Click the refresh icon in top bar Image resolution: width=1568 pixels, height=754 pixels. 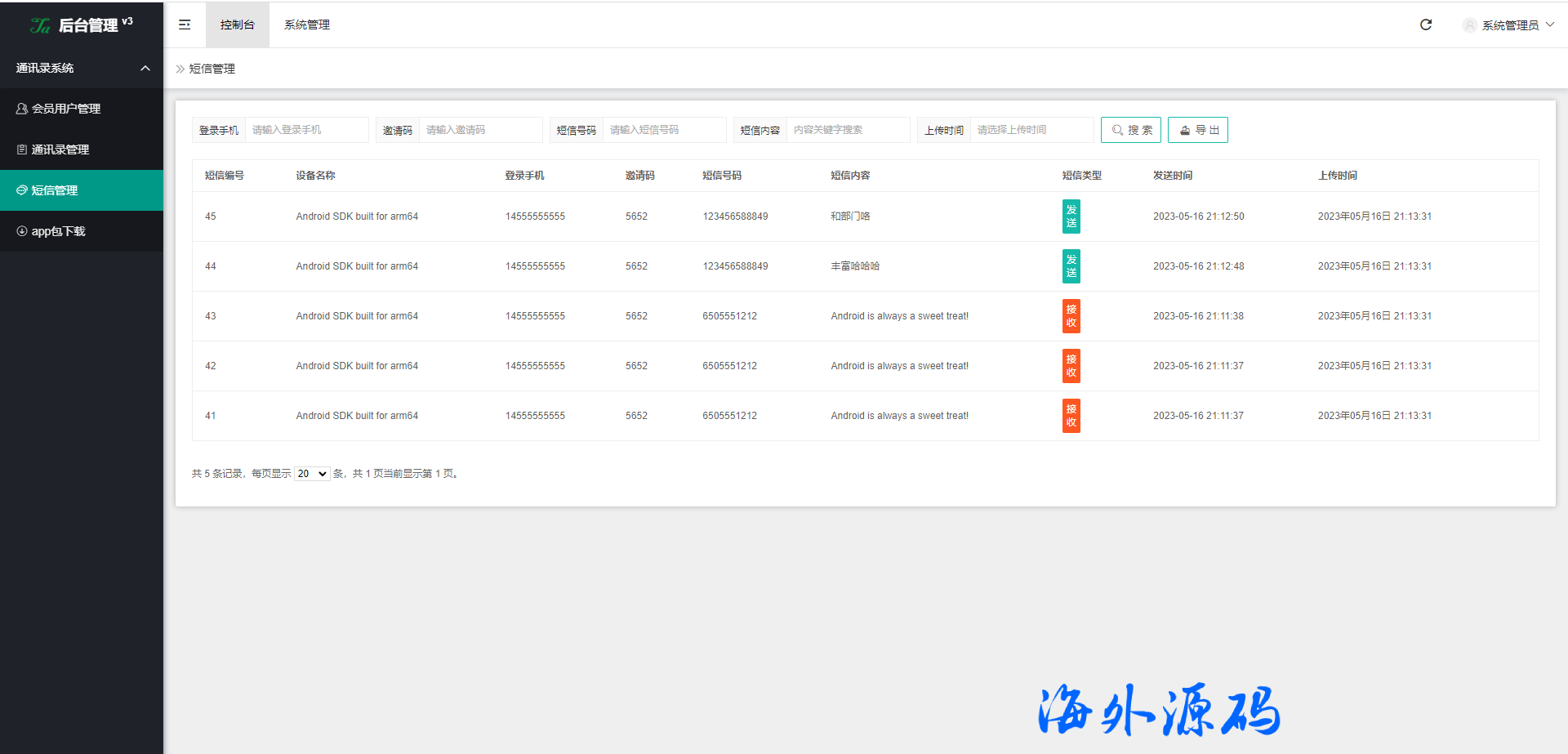pyautogui.click(x=1426, y=25)
